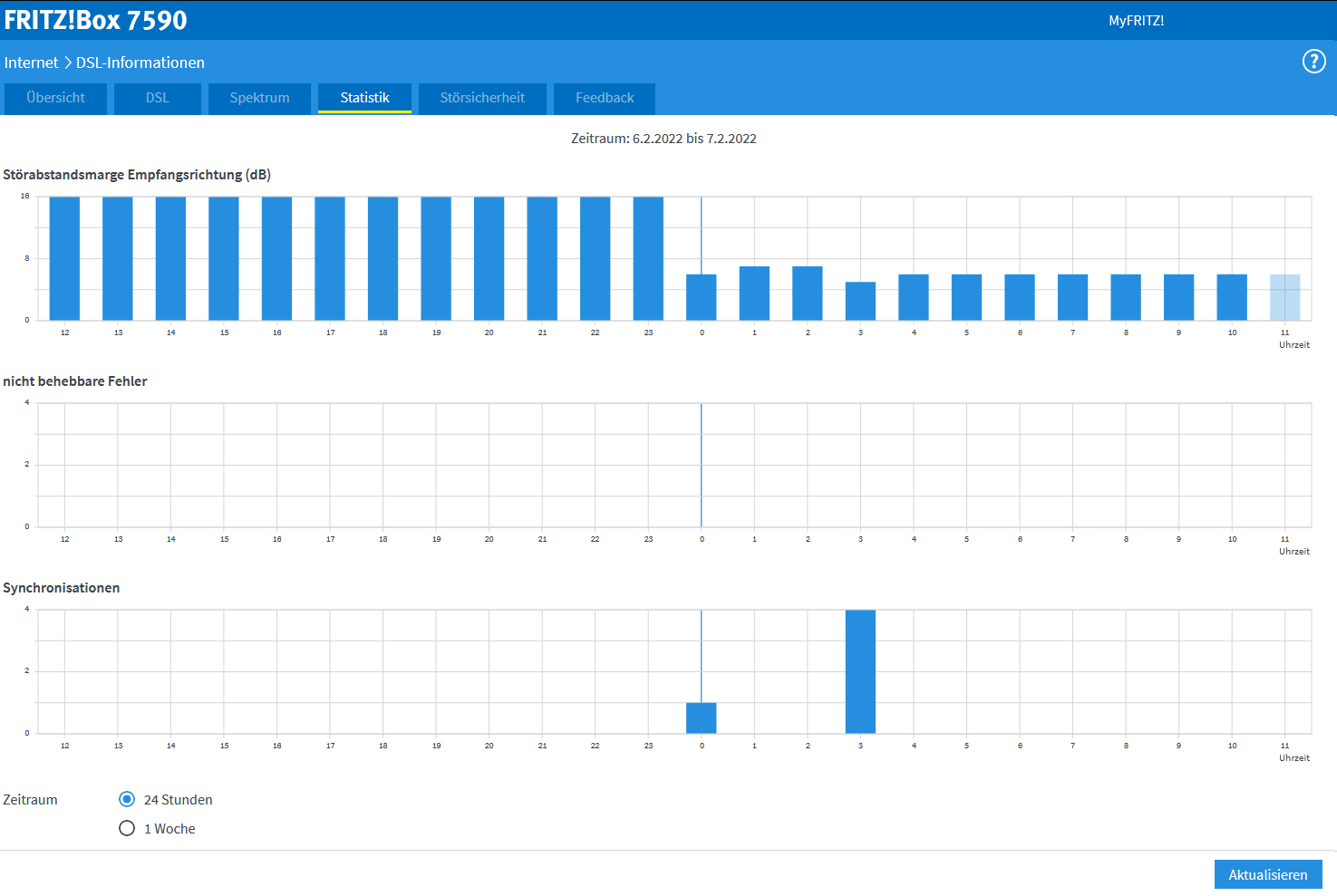Click the Internet breadcrumb link
This screenshot has height=896, width=1337.
31,63
